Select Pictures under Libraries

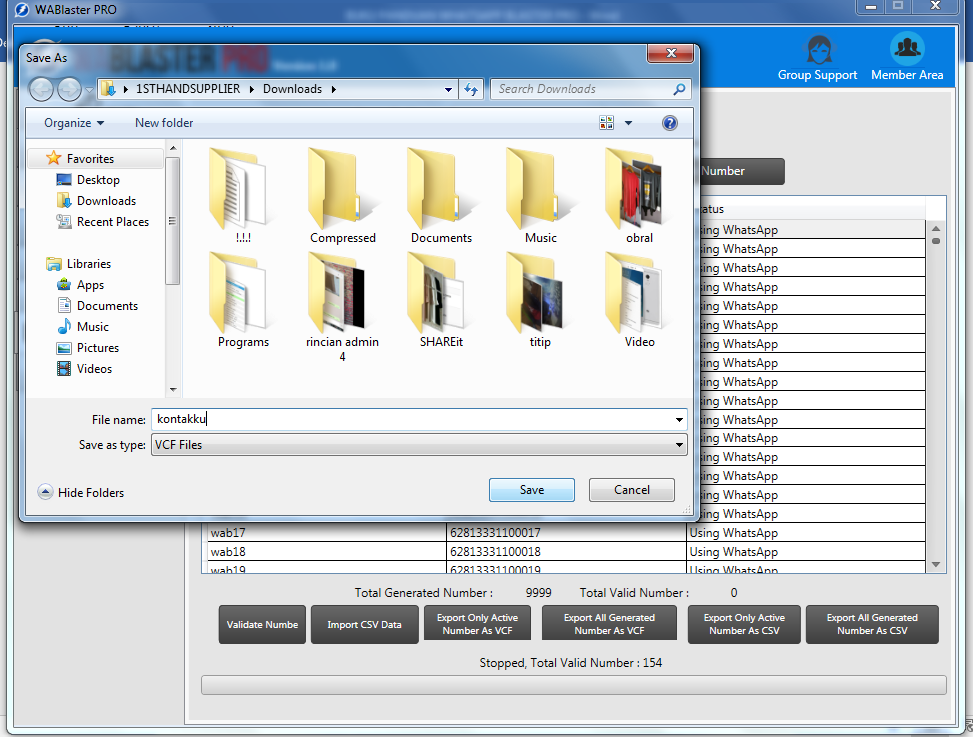(98, 348)
